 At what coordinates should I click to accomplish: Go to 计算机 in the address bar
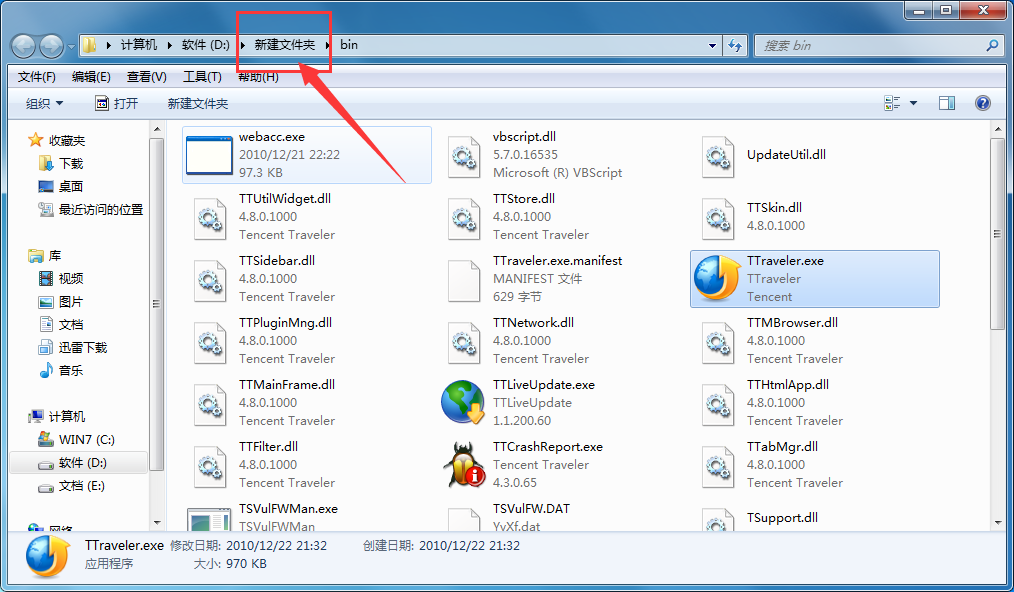[138, 45]
